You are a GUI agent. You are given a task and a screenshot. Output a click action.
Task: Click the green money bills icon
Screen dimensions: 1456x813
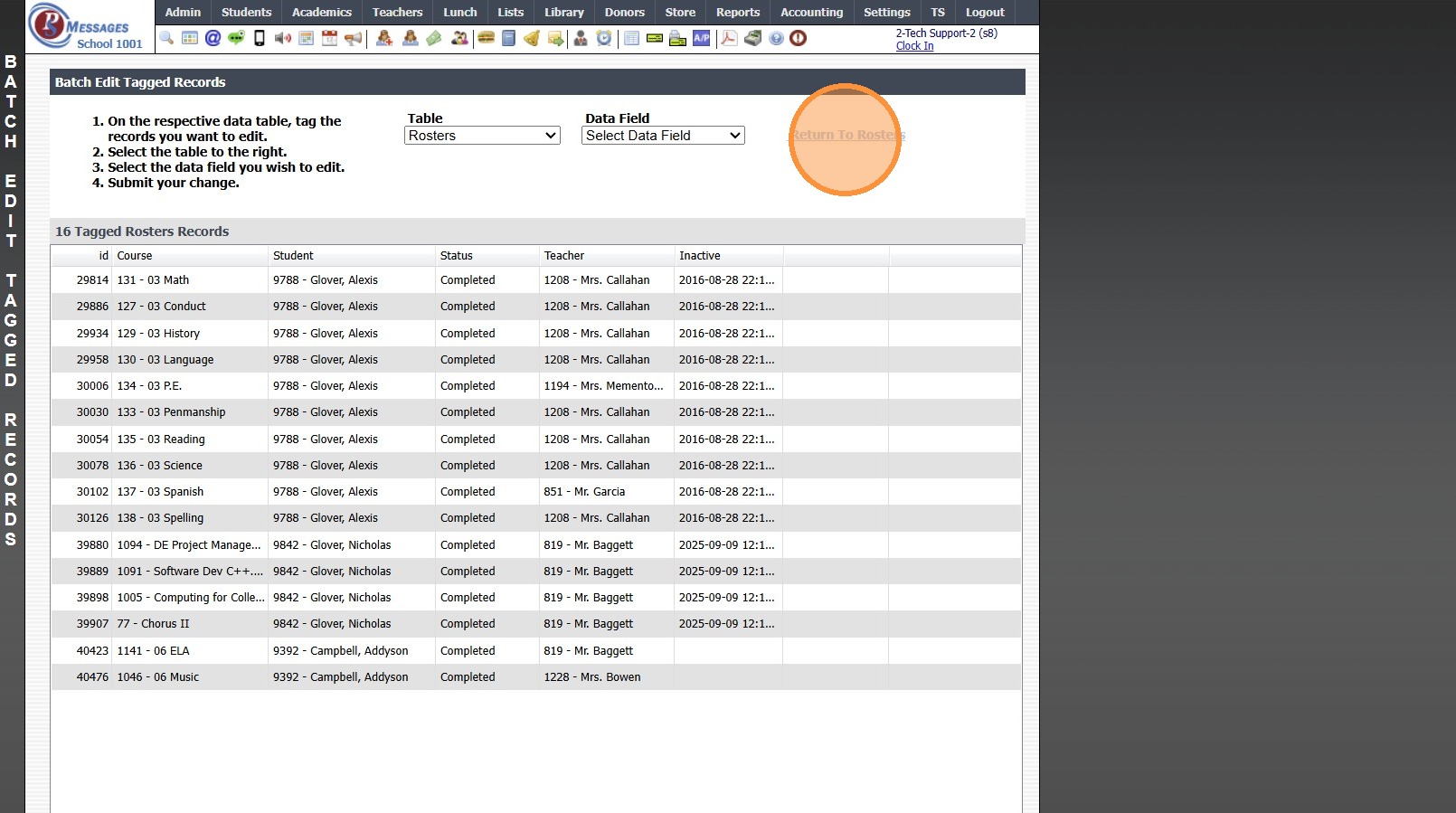pos(435,38)
